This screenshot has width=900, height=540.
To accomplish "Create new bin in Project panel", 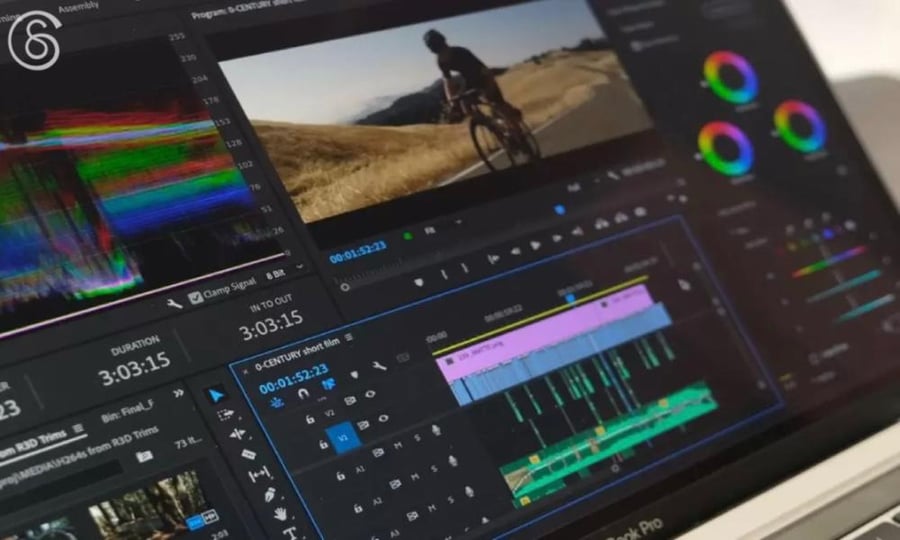I will point(144,456).
